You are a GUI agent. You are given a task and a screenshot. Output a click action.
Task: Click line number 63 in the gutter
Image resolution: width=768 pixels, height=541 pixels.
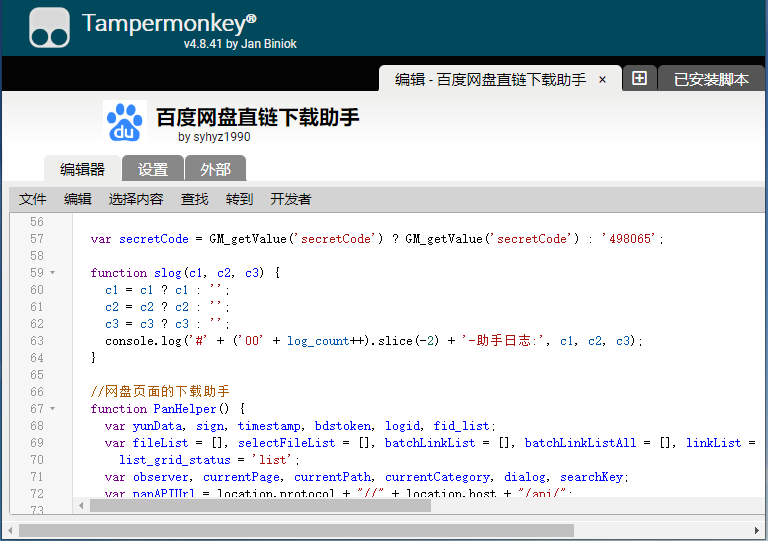click(x=37, y=341)
